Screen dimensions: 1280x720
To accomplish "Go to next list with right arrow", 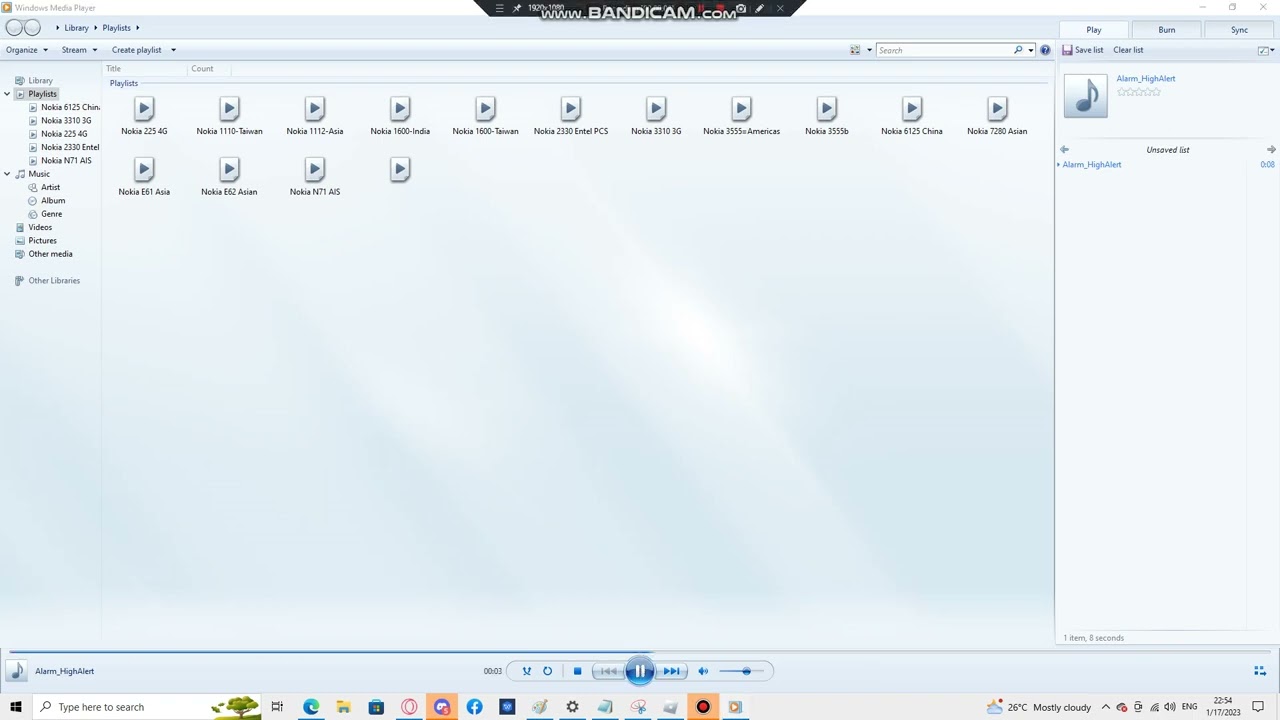I will click(1271, 150).
